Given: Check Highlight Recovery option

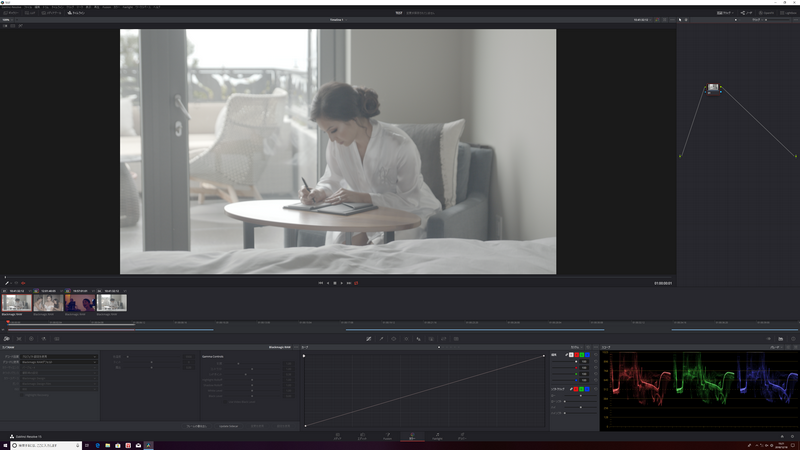Looking at the screenshot, I should [22, 395].
